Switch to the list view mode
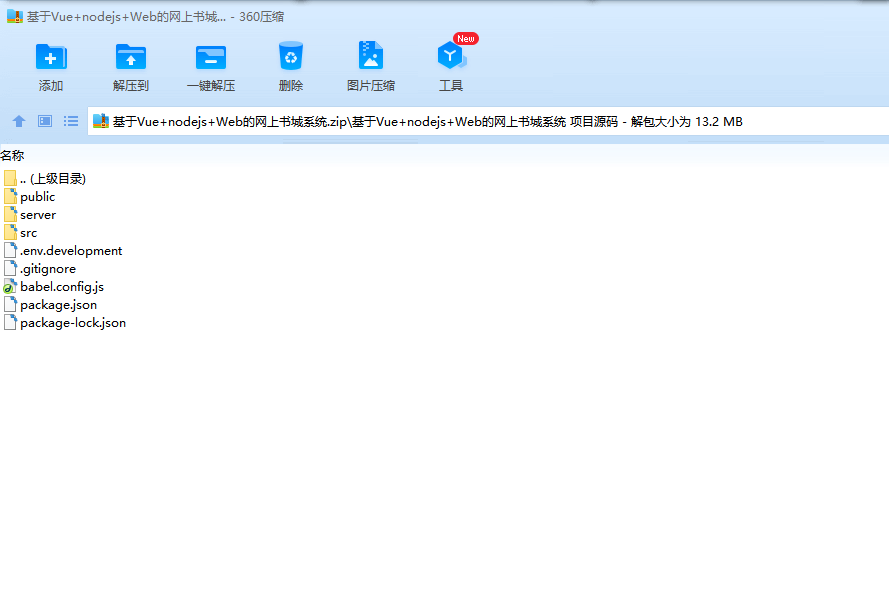 point(71,121)
